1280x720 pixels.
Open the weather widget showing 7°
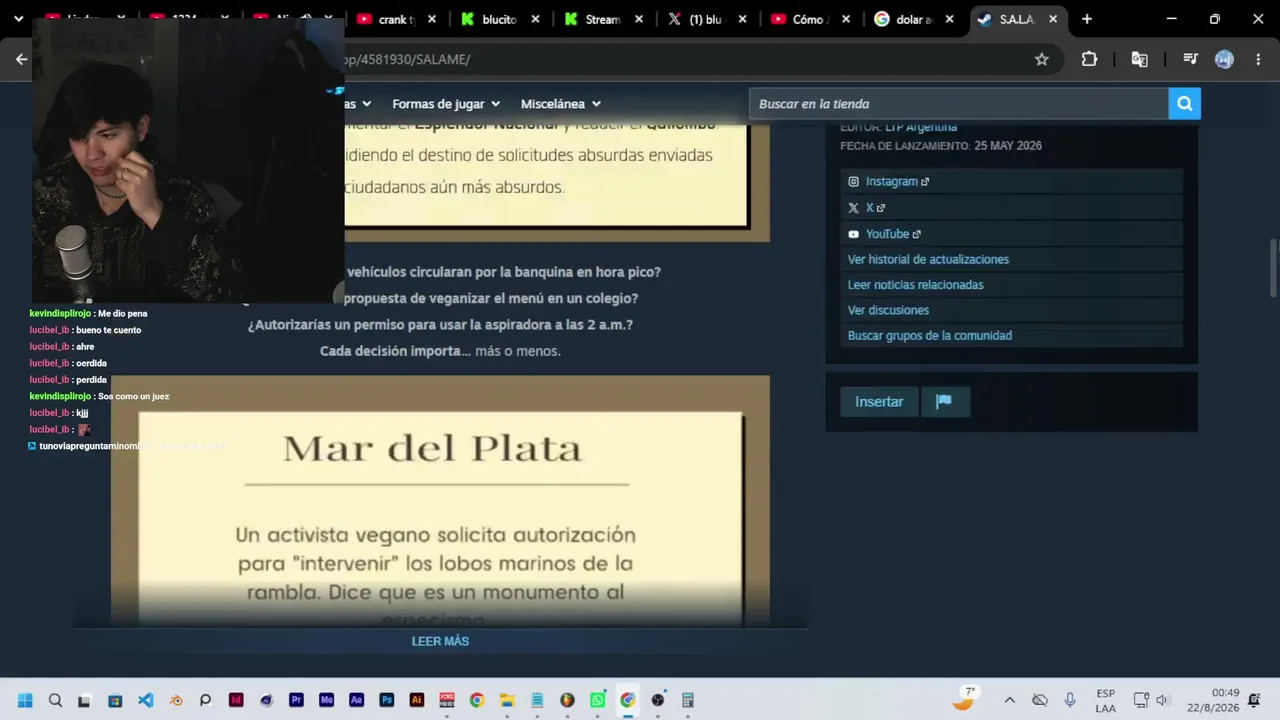(964, 698)
